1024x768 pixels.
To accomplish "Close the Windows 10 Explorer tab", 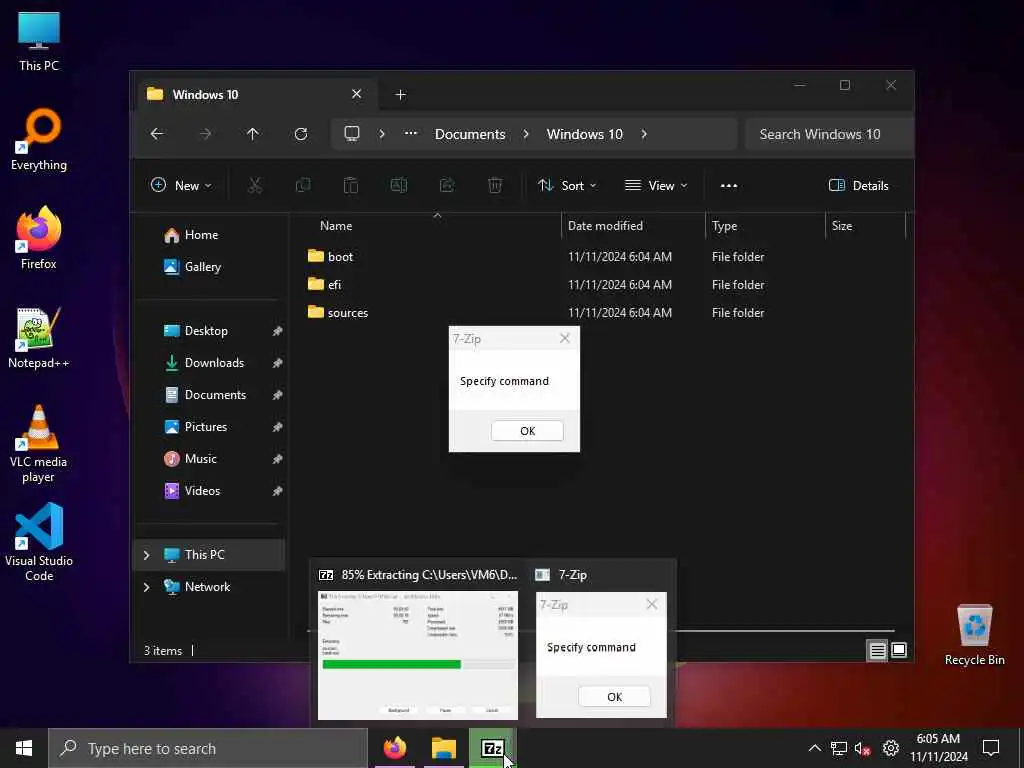I will (357, 94).
